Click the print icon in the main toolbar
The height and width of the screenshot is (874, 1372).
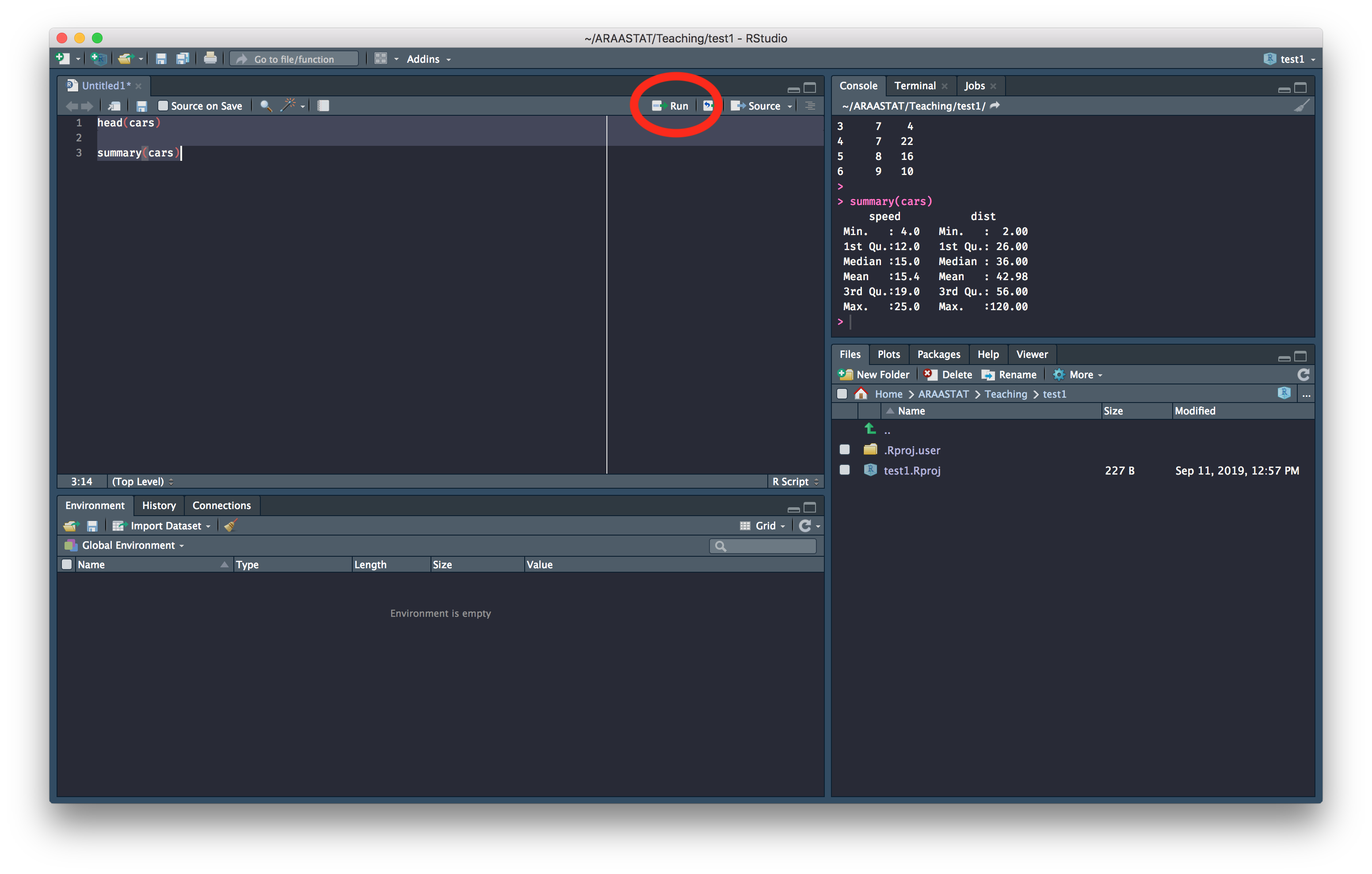(x=210, y=59)
